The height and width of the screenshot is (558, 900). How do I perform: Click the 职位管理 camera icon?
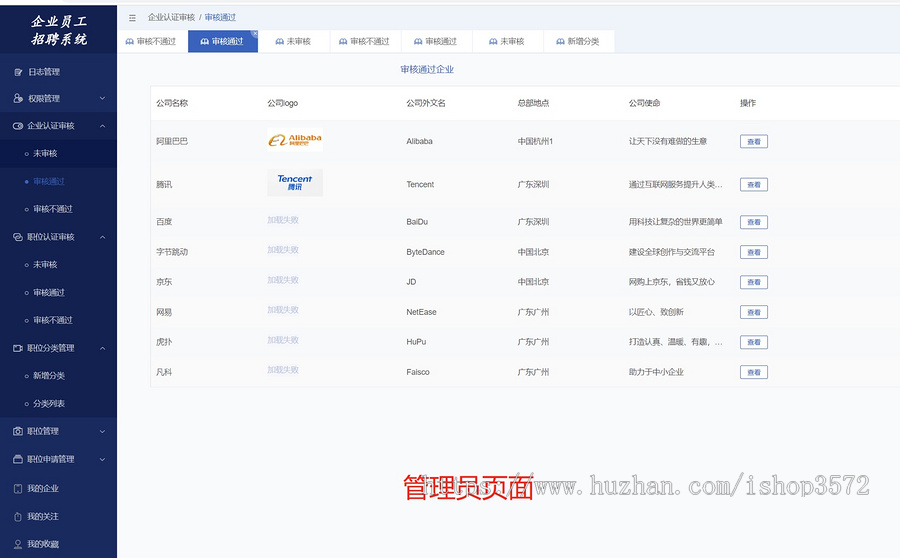pyautogui.click(x=18, y=431)
